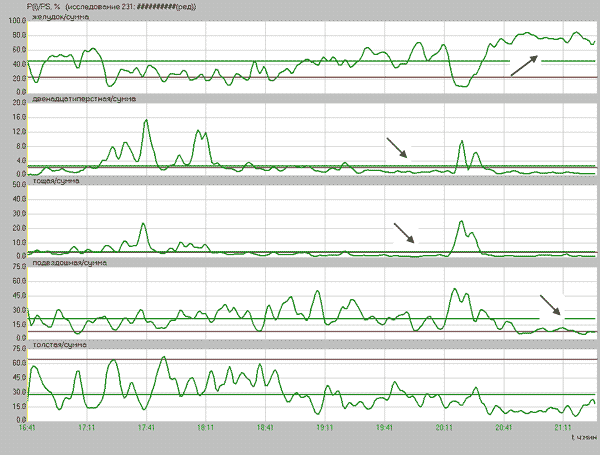Click the 18:41 time axis label
Image resolution: width=600 pixels, height=455 pixels.
pyautogui.click(x=265, y=427)
